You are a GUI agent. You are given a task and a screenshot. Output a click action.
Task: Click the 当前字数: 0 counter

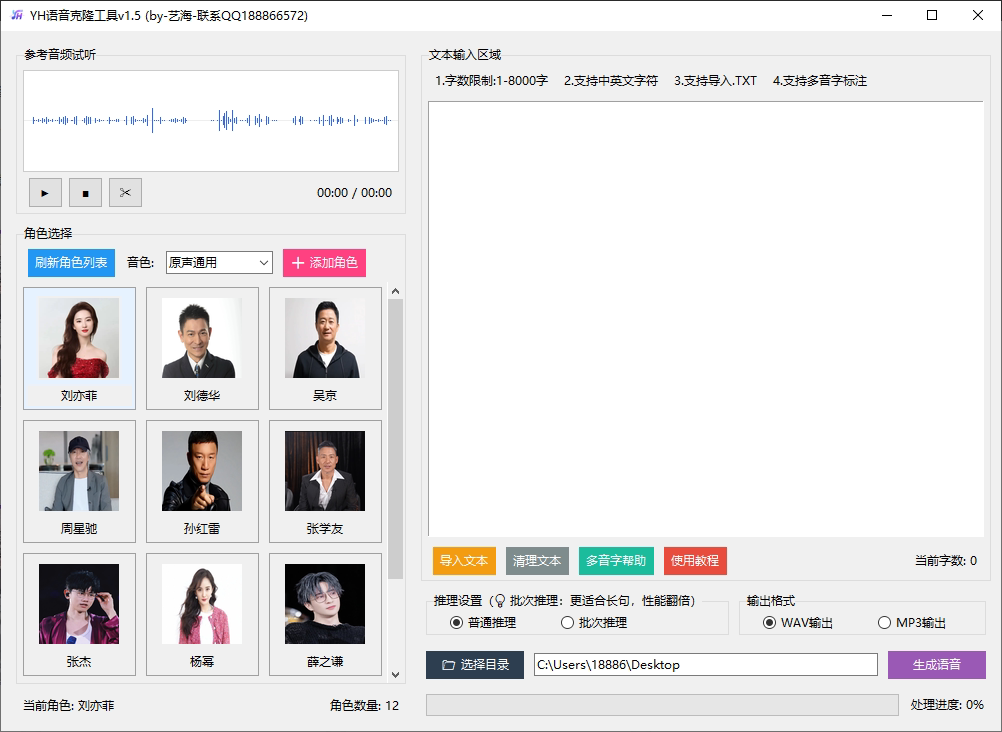[x=946, y=561]
